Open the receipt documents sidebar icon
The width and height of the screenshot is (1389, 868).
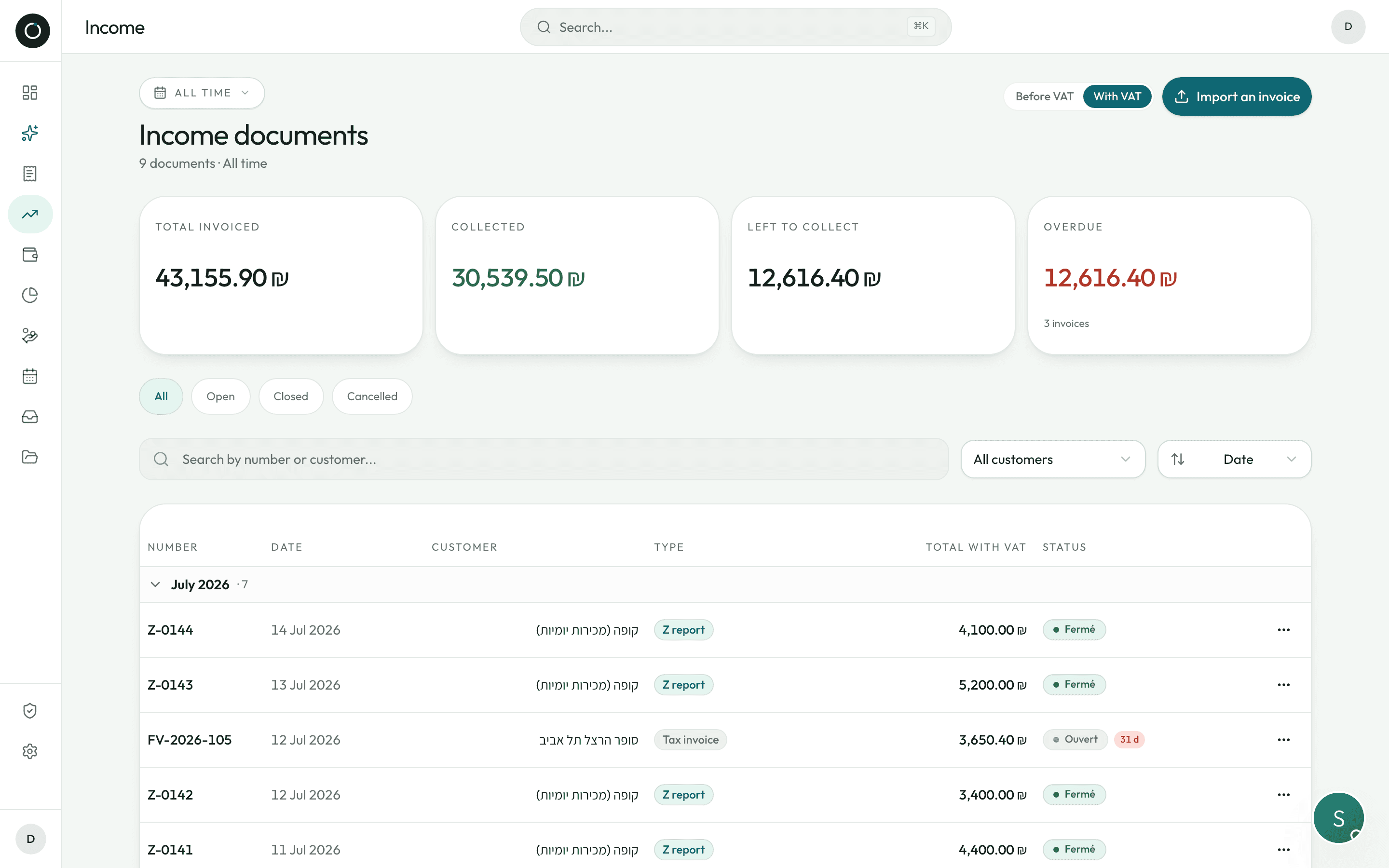coord(30,174)
